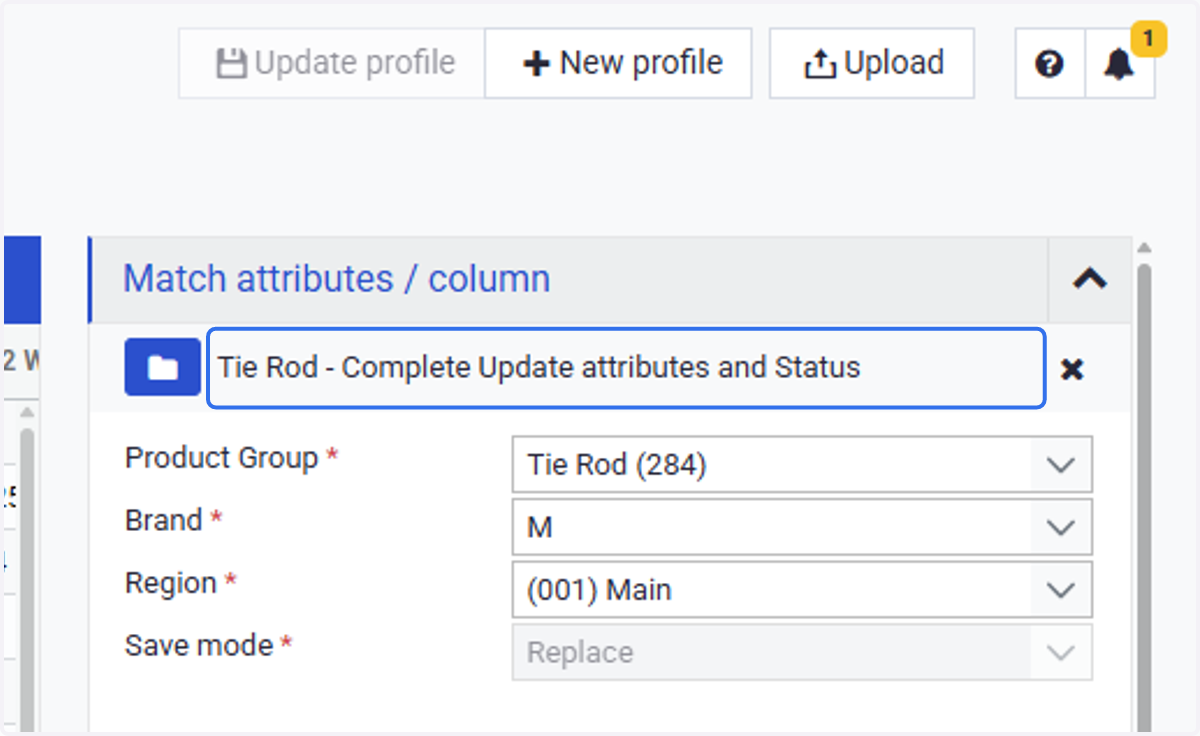Collapse the Match attributes / column panel
Image resolution: width=1200 pixels, height=736 pixels.
(x=1089, y=279)
